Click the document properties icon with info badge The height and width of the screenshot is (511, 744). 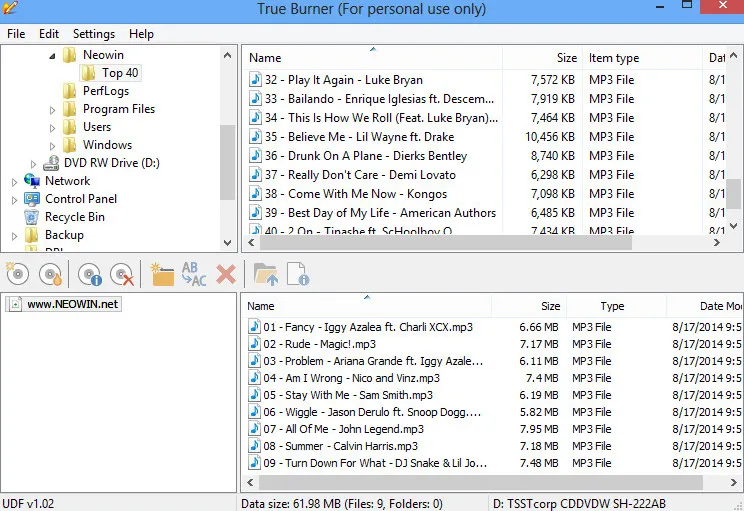[298, 274]
